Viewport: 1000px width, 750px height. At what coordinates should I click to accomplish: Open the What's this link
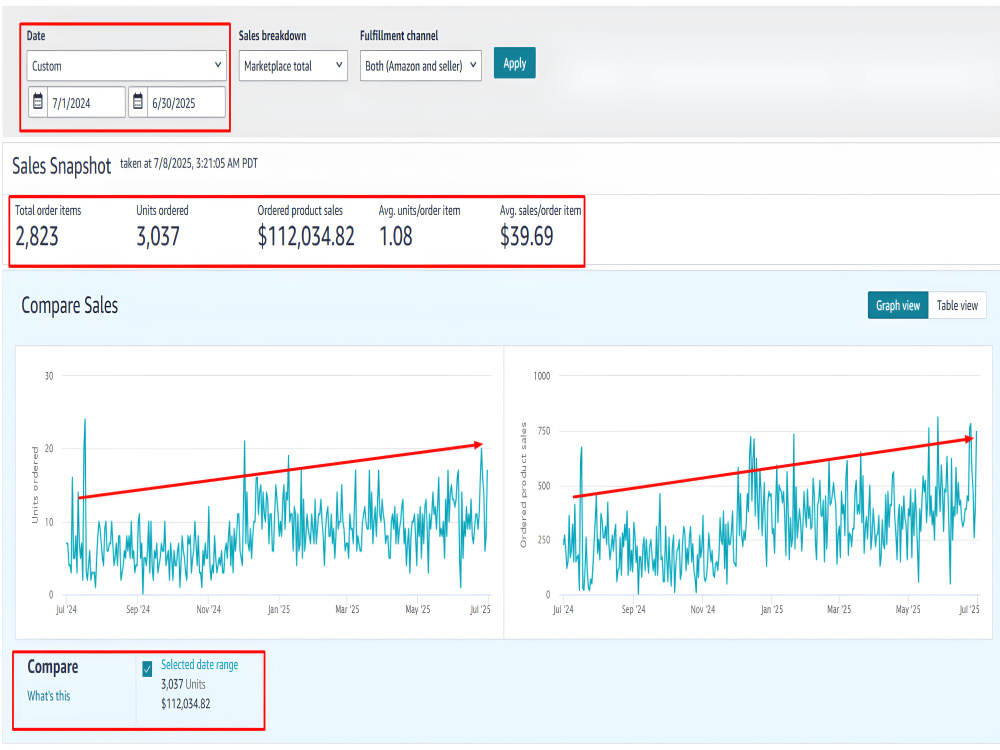48,696
